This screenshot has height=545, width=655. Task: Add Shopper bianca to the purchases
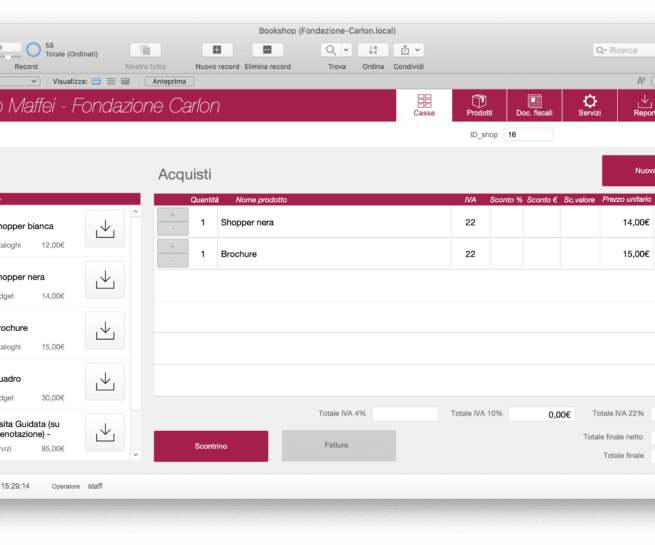(x=104, y=229)
